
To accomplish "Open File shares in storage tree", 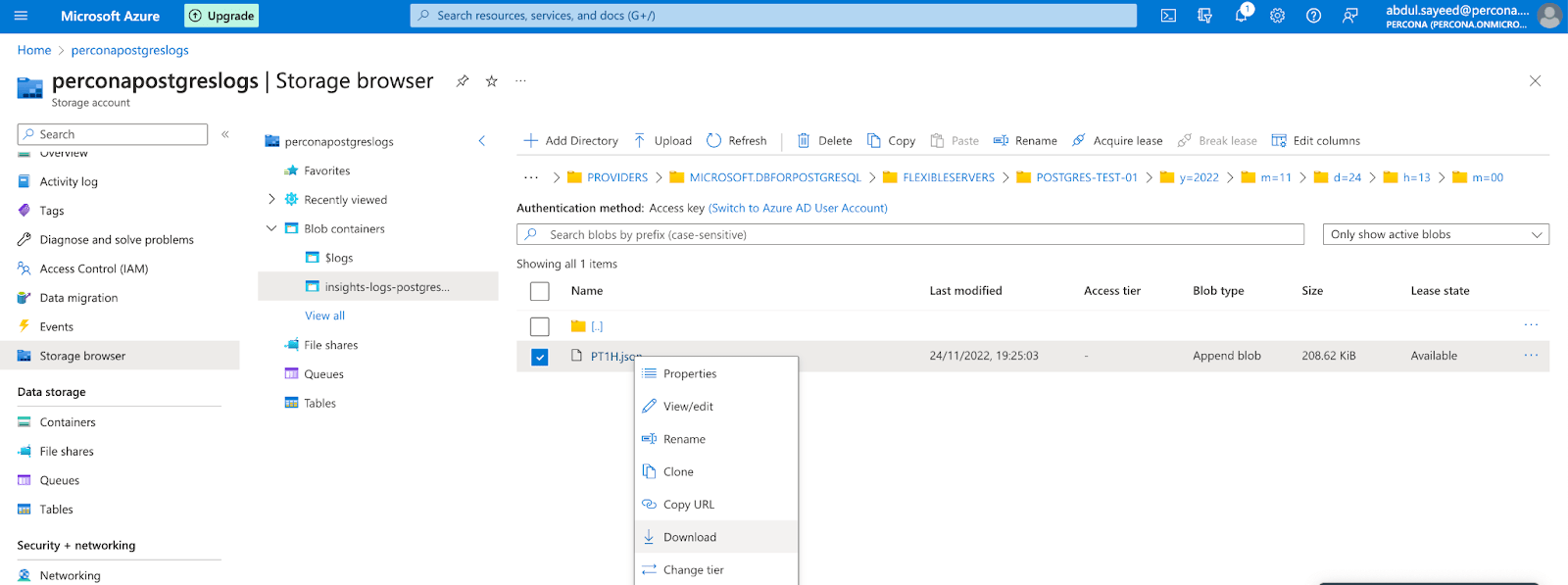I will click(x=331, y=345).
